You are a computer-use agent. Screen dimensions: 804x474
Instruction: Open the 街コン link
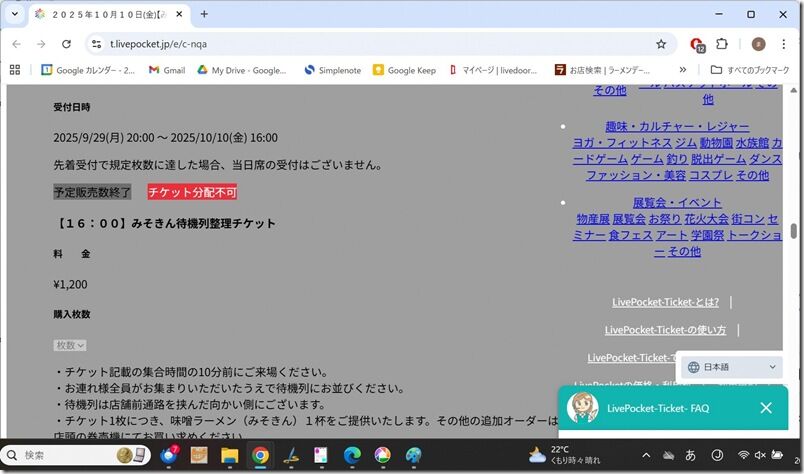[748, 219]
